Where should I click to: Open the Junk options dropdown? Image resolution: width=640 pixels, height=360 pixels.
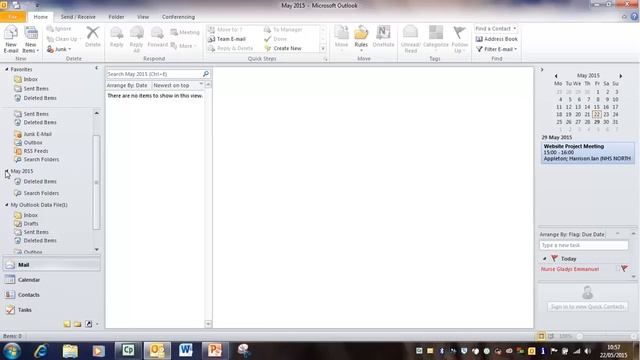[x=59, y=49]
